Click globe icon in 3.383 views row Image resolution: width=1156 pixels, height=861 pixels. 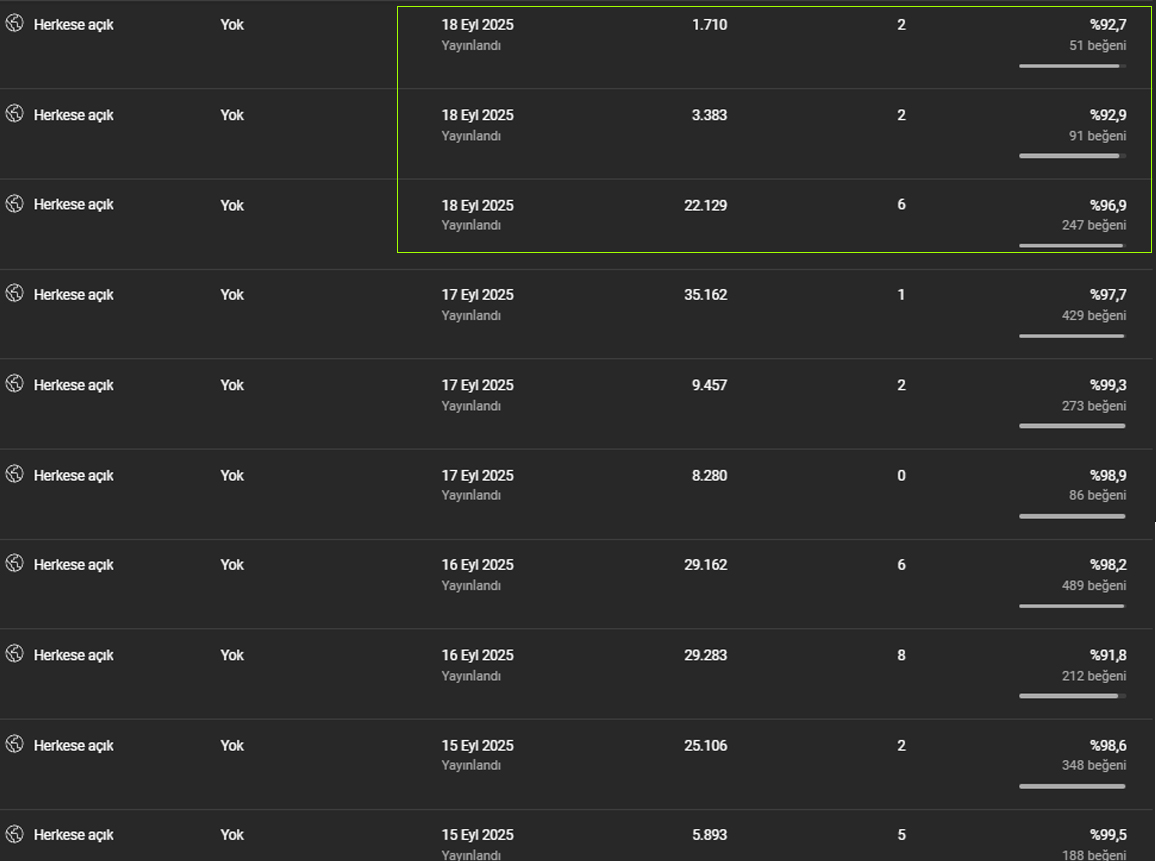15,114
